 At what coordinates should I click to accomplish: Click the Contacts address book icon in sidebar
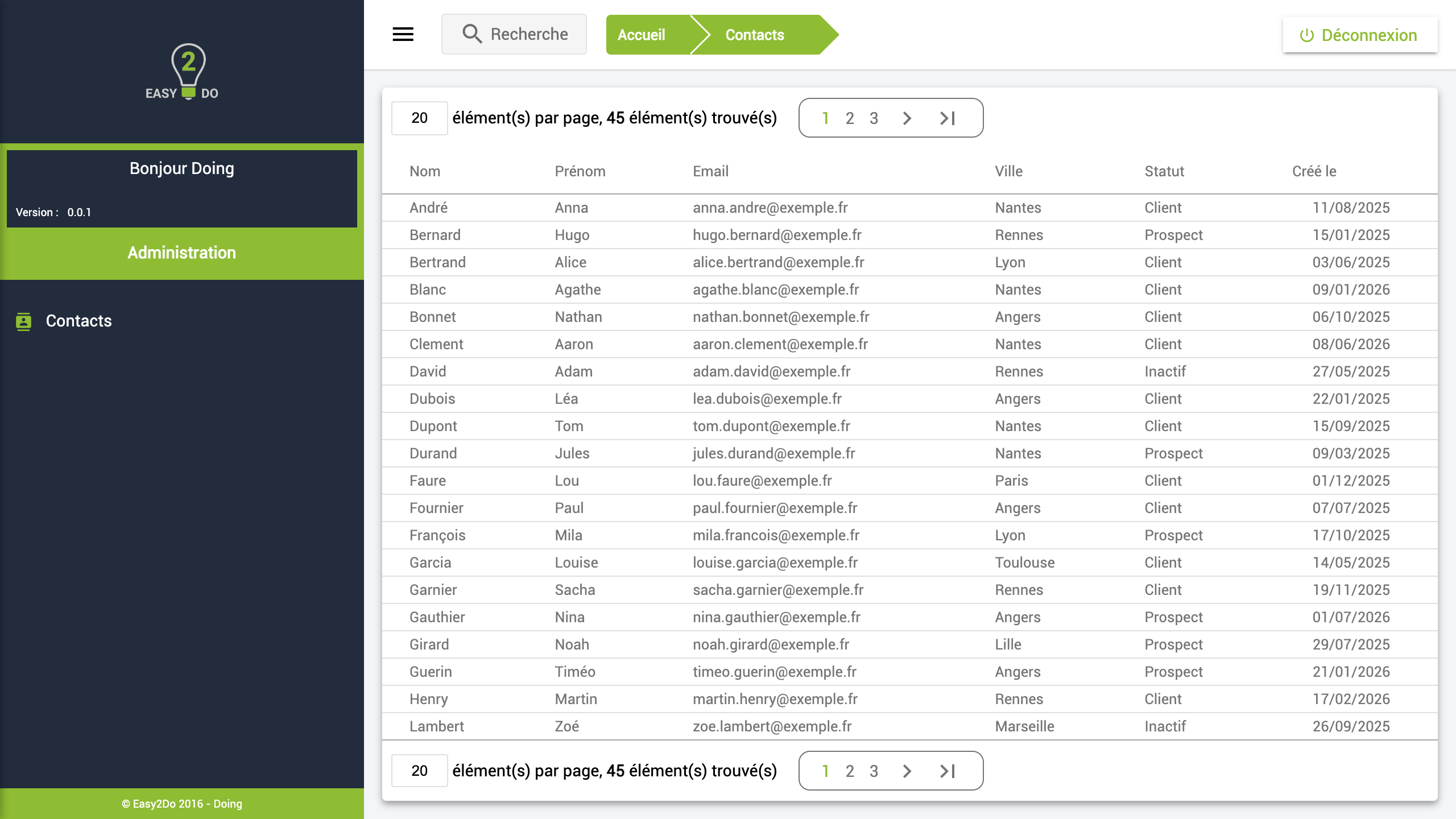pos(23,321)
